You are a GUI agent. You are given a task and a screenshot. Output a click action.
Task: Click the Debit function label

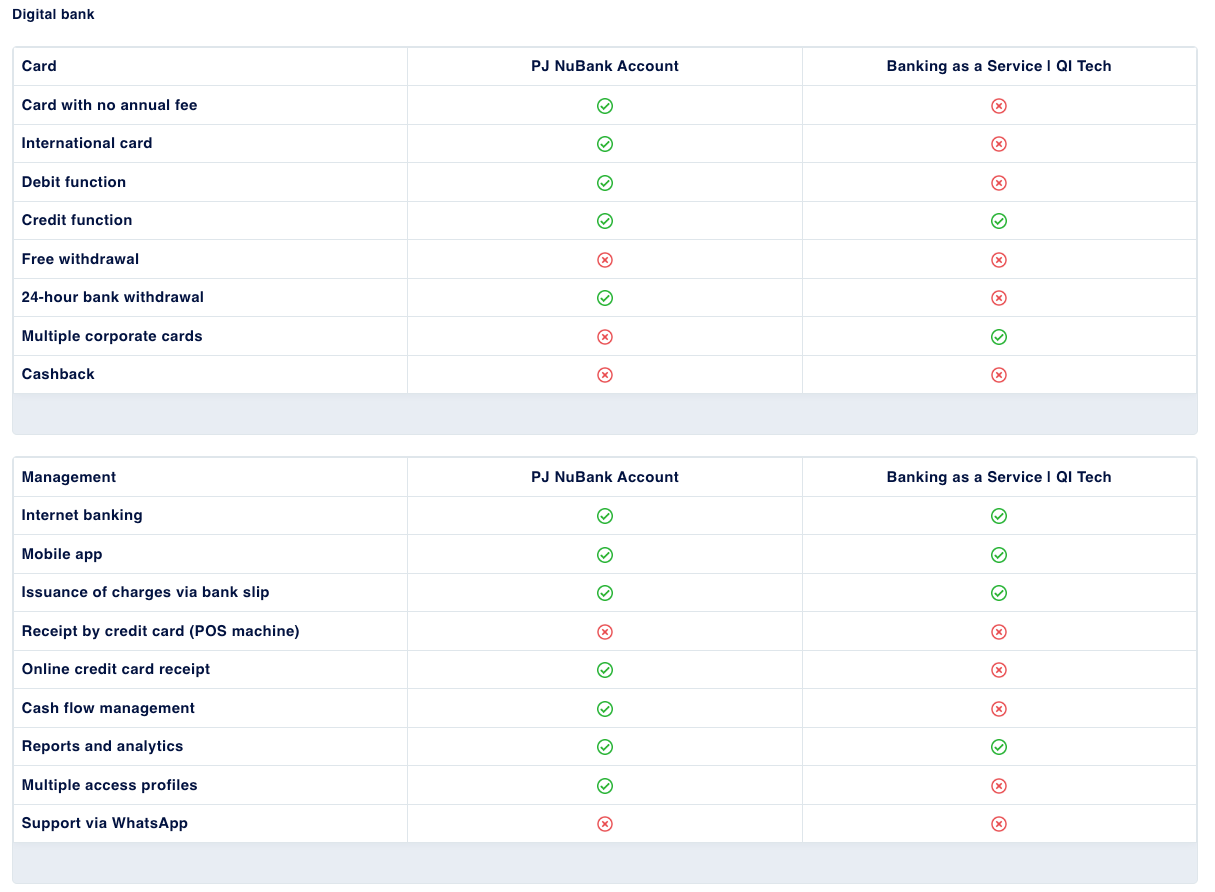pyautogui.click(x=74, y=182)
